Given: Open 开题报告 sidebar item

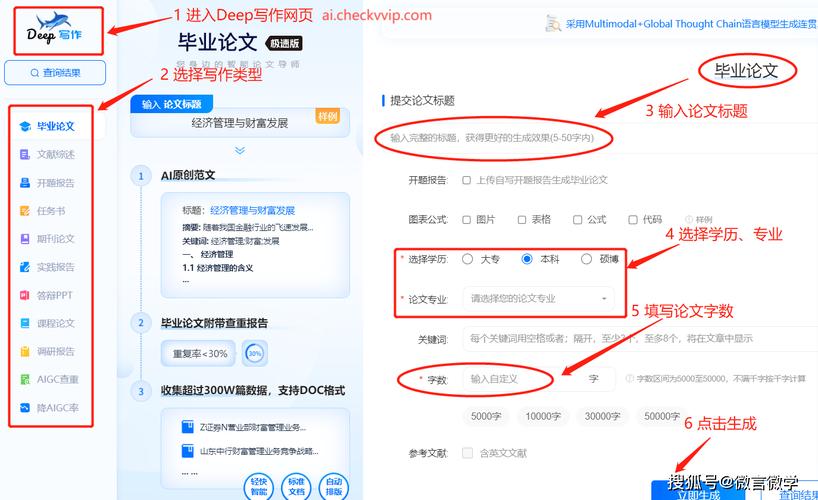Looking at the screenshot, I should [55, 183].
